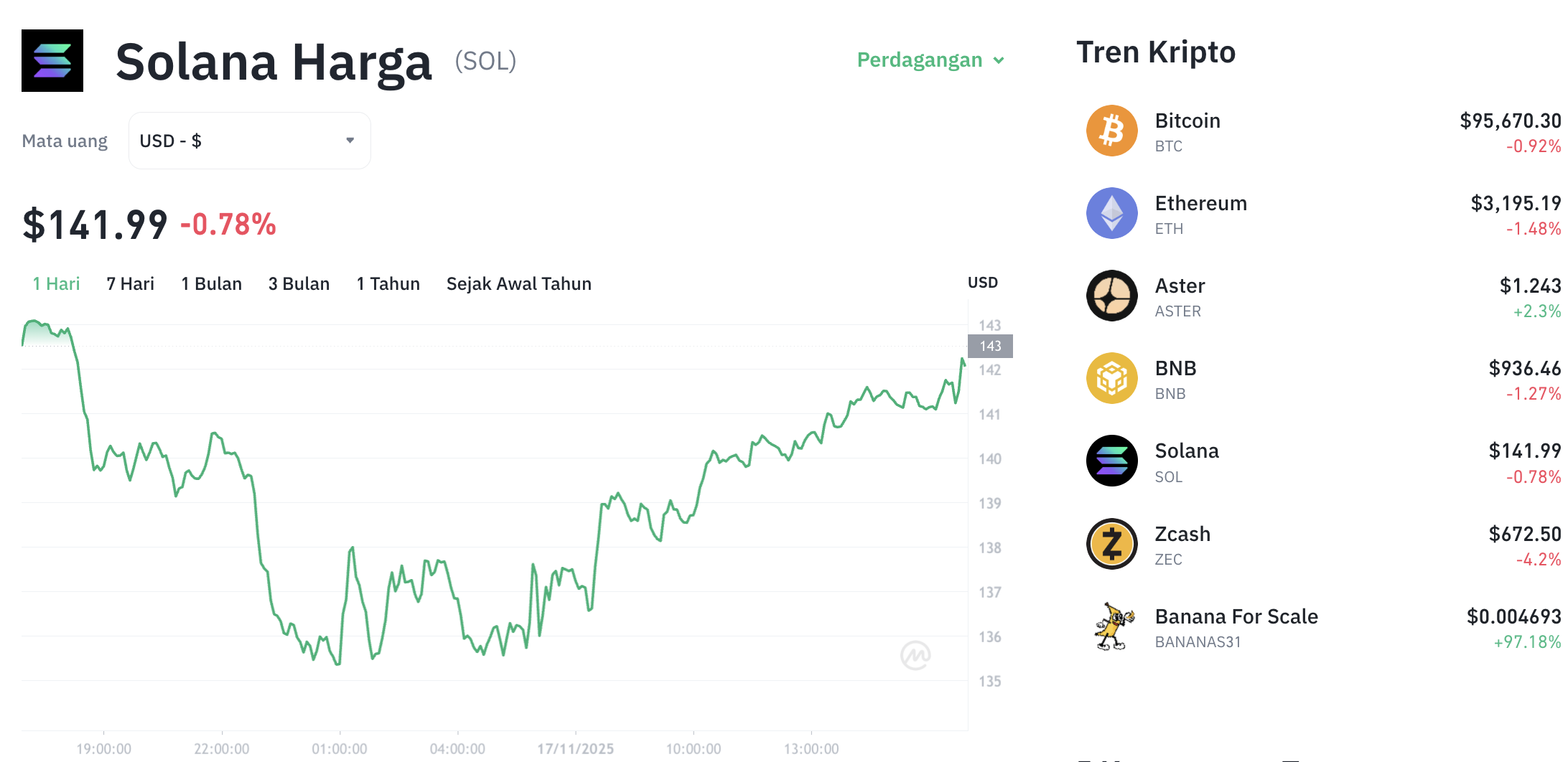The width and height of the screenshot is (1568, 762).
Task: Click the highlighted 143 price axis label
Action: (x=989, y=346)
